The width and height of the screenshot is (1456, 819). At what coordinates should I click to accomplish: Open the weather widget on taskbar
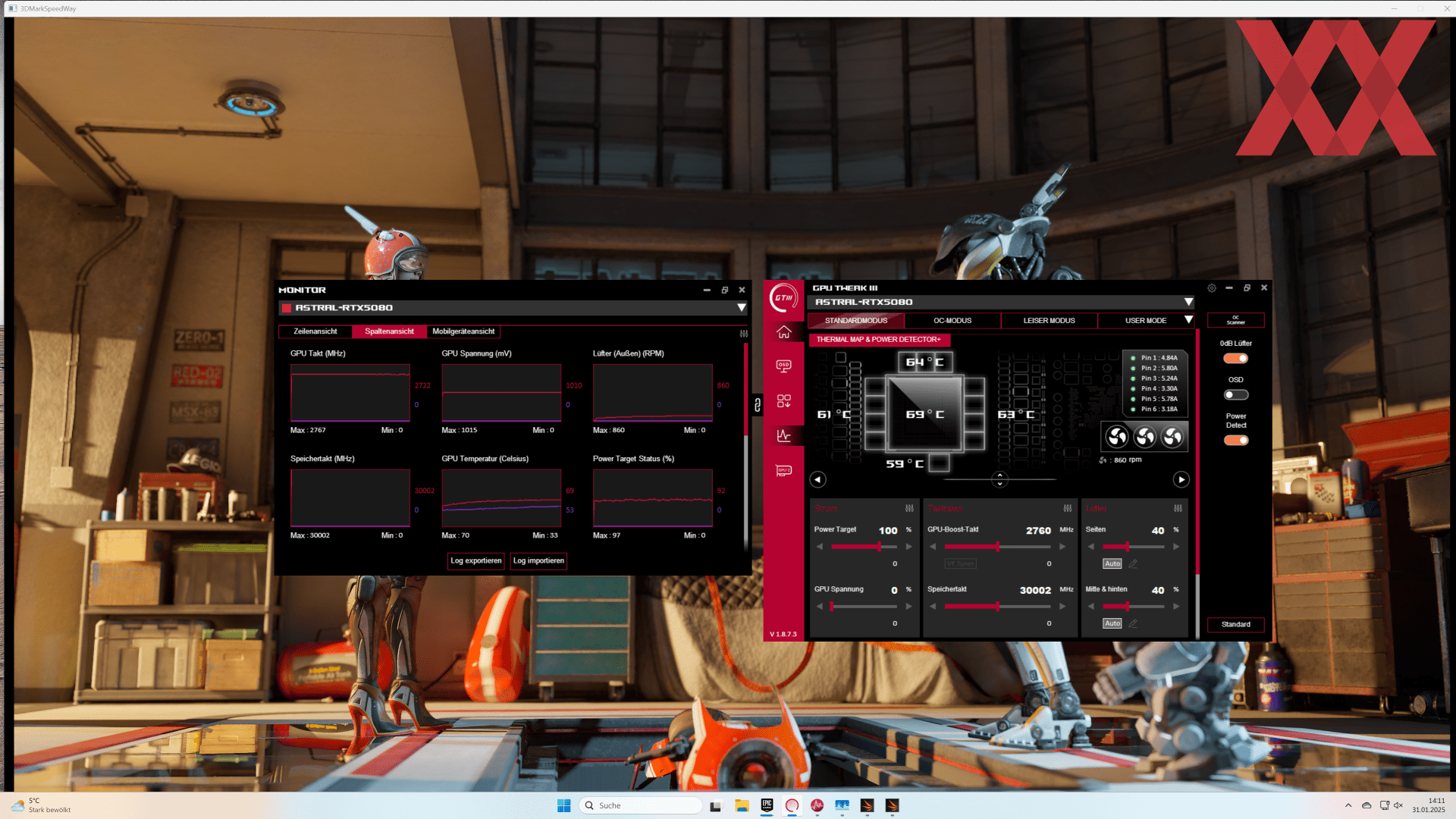(42, 805)
